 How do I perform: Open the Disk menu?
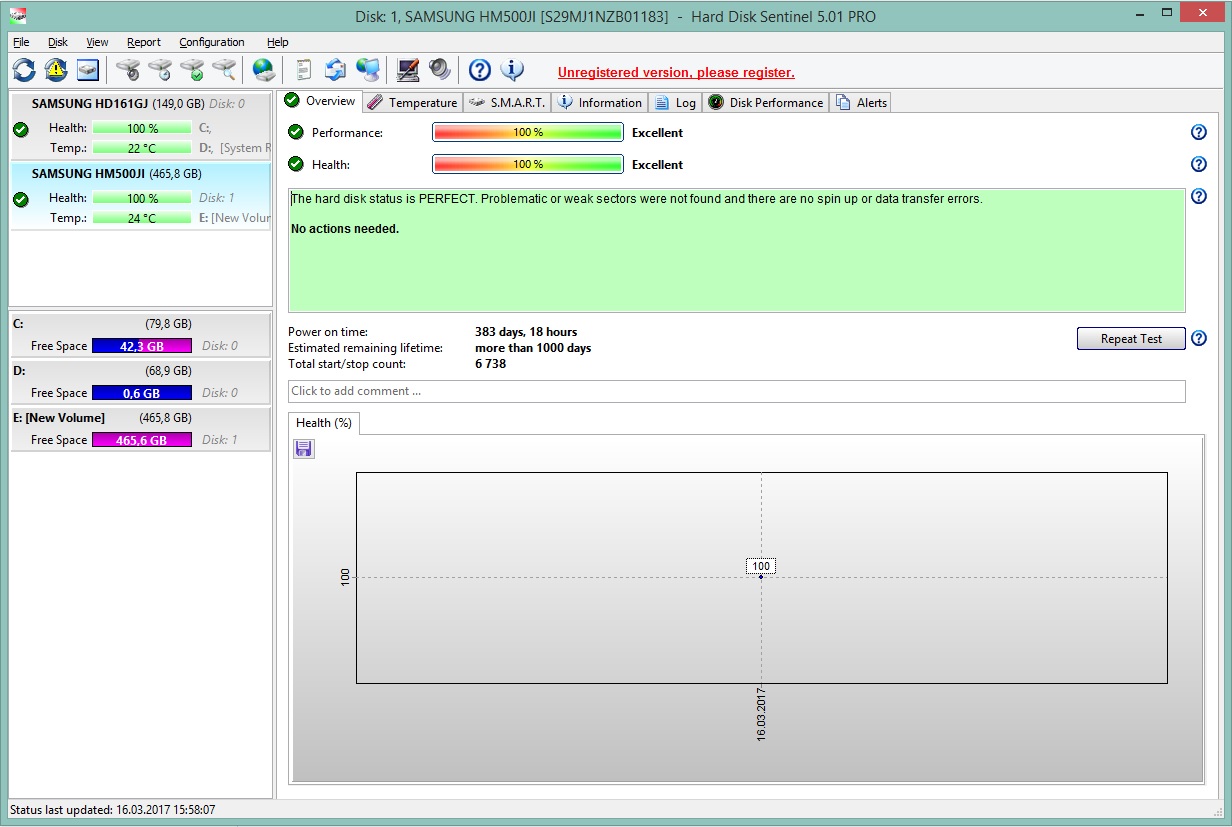click(58, 42)
